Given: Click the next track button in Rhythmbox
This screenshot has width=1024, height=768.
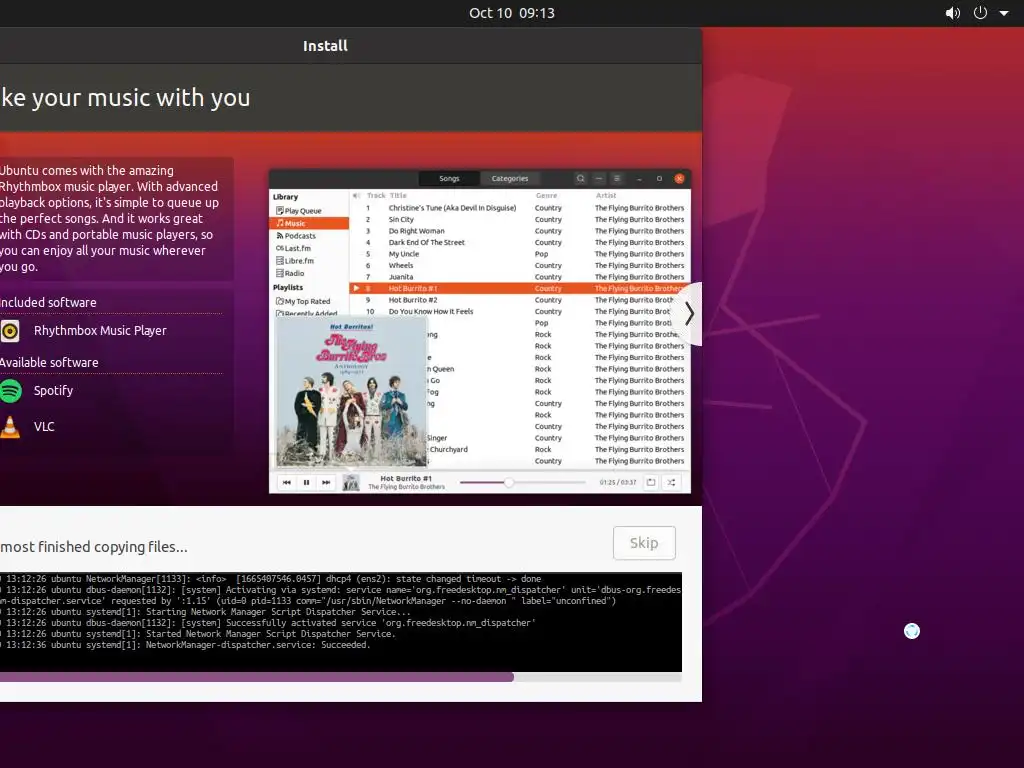Looking at the screenshot, I should click(x=326, y=483).
